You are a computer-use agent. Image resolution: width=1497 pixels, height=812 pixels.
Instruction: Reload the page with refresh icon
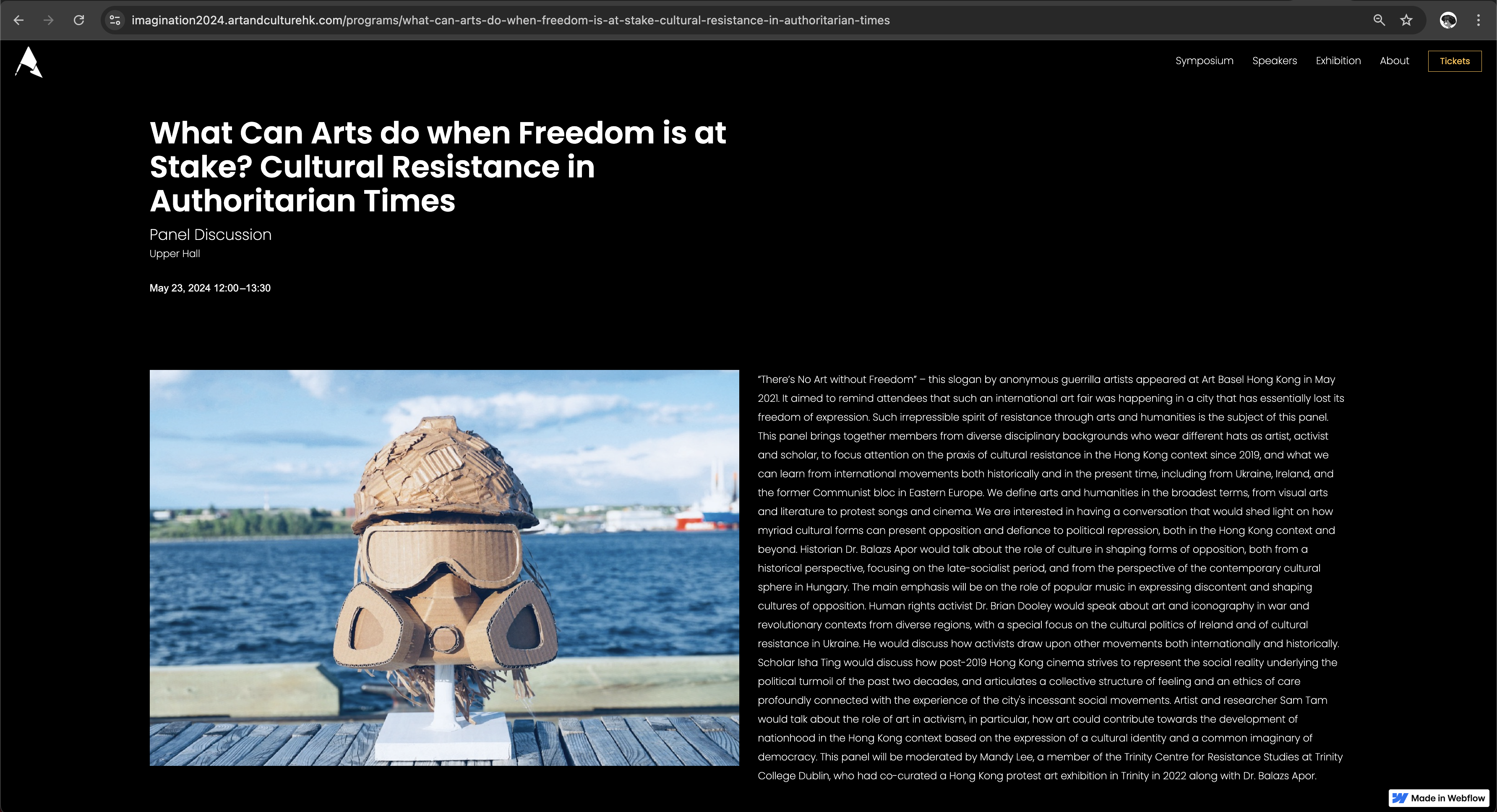click(x=79, y=20)
